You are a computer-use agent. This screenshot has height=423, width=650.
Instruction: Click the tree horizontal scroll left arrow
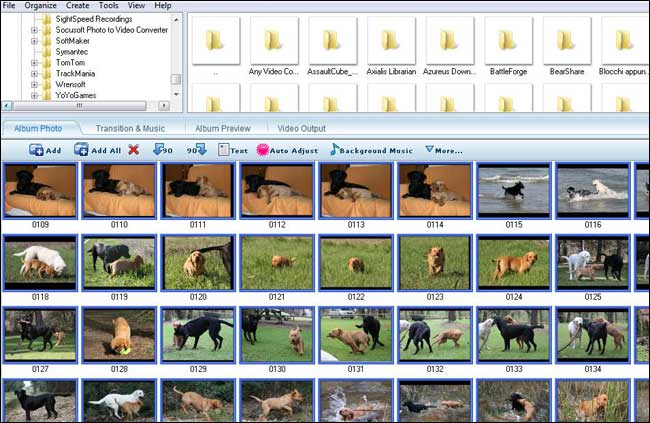pos(7,106)
